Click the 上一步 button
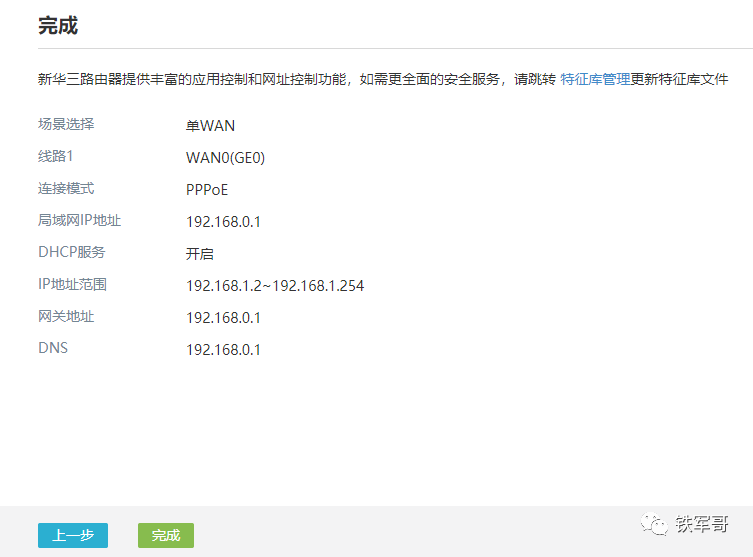Image resolution: width=753 pixels, height=557 pixels. [73, 535]
